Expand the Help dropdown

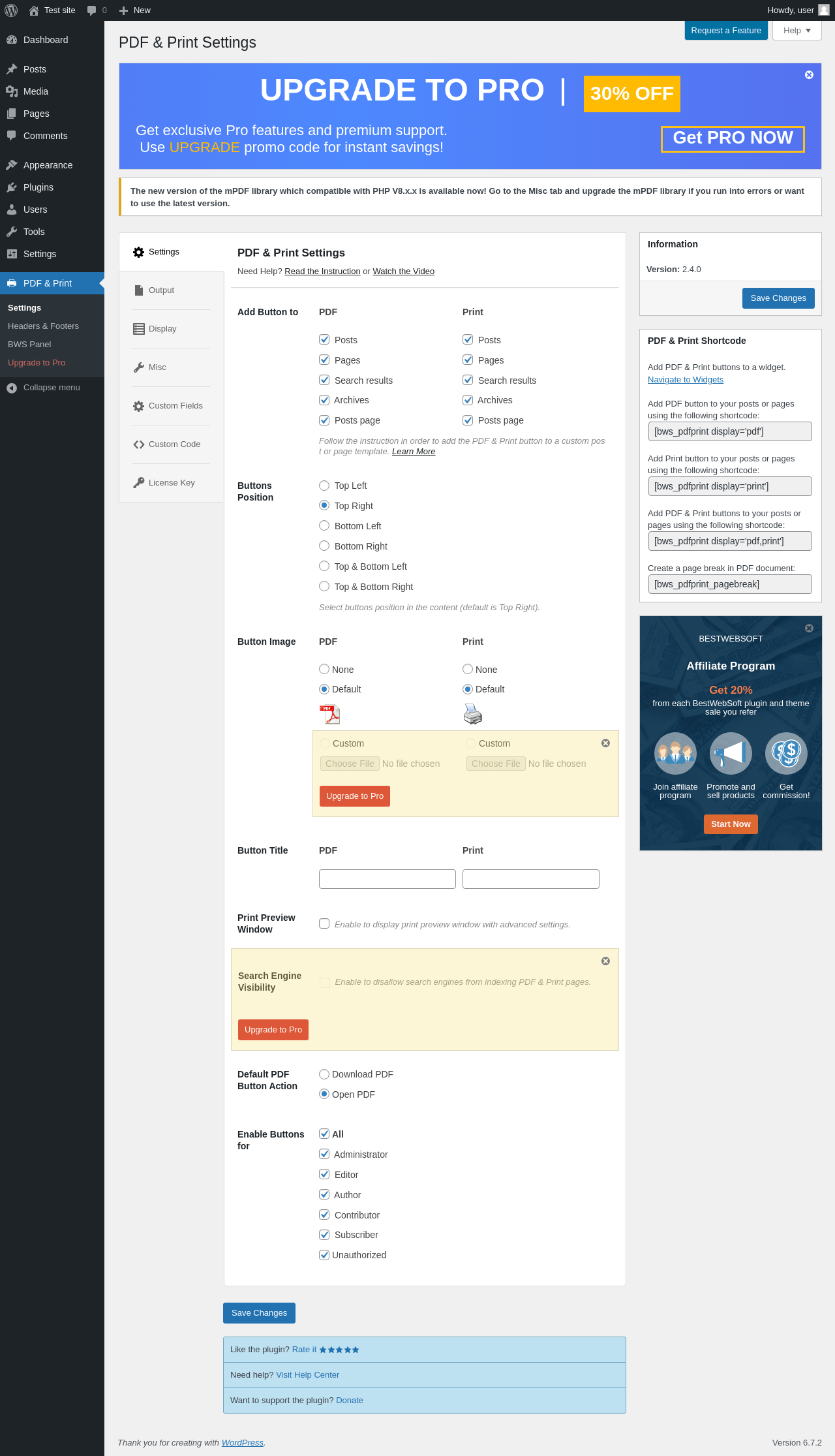point(797,31)
